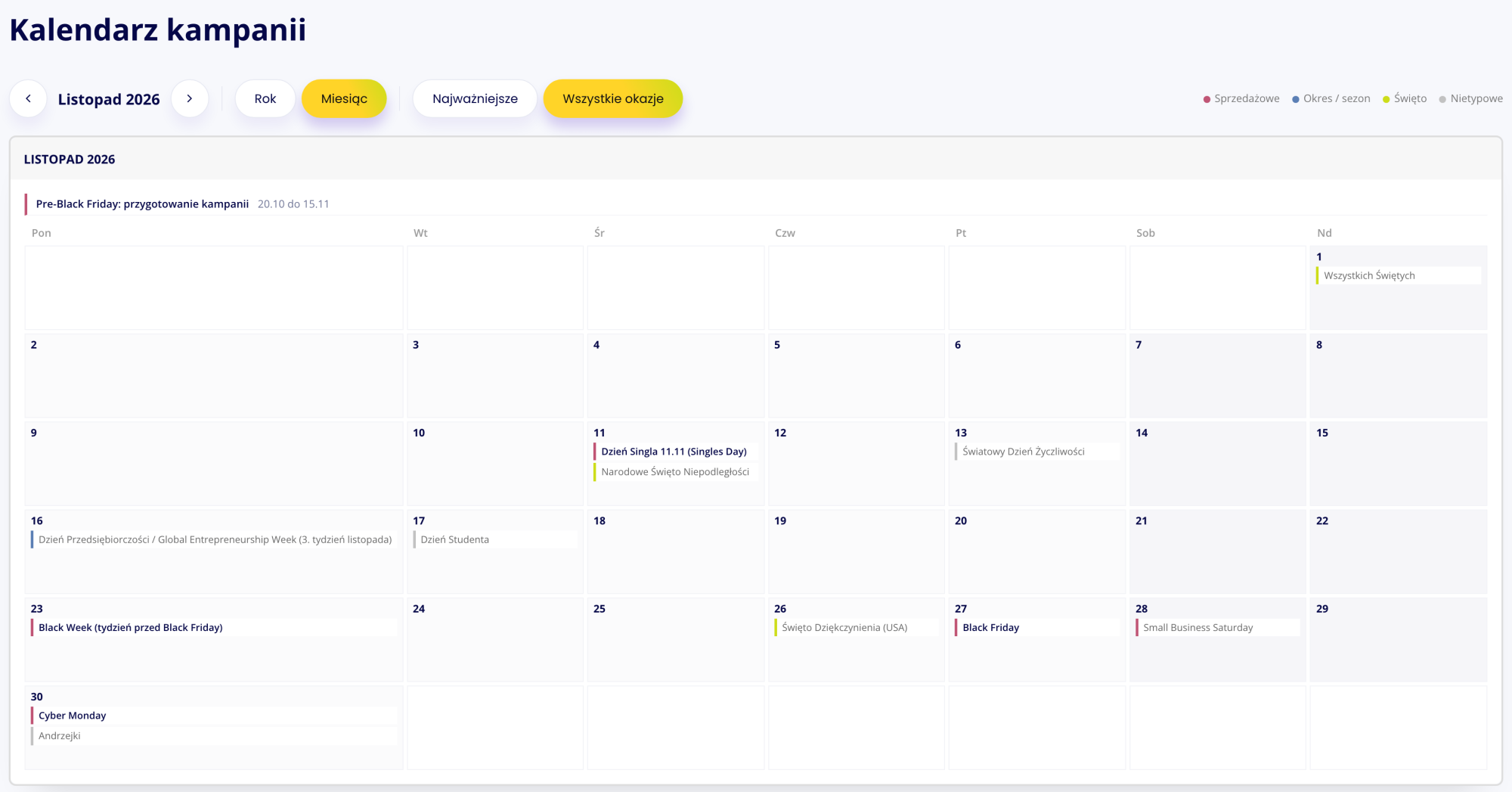1512x792 pixels.
Task: Go to the next month with right chevron
Action: [x=190, y=99]
